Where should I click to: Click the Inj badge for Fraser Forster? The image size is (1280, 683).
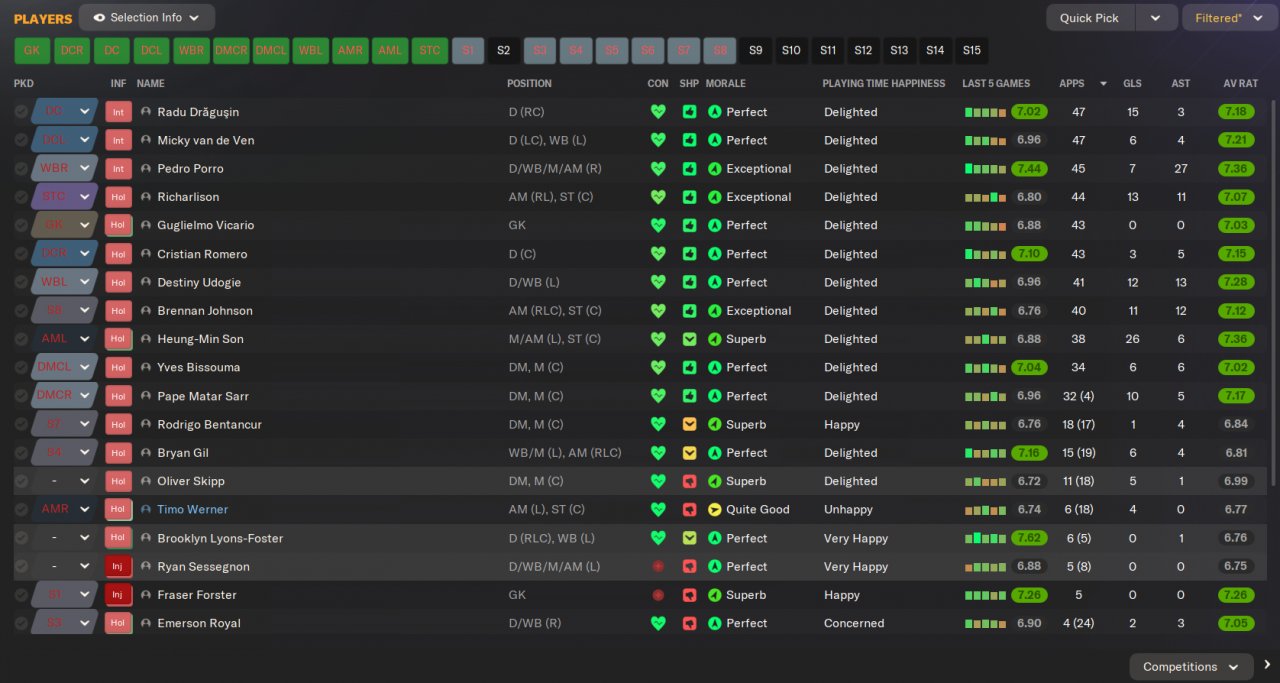(118, 595)
